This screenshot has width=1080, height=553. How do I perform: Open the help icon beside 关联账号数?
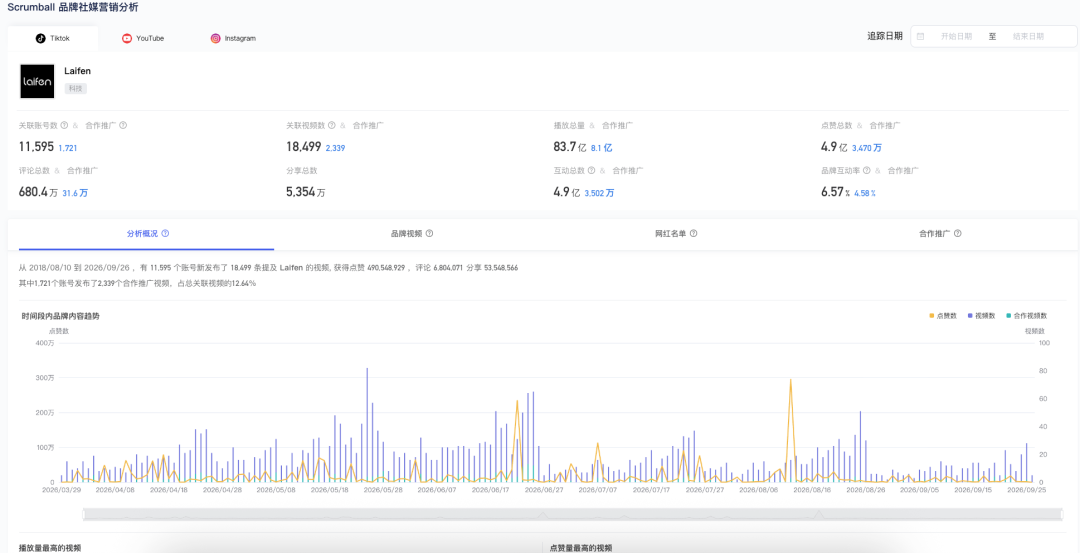pyautogui.click(x=64, y=125)
